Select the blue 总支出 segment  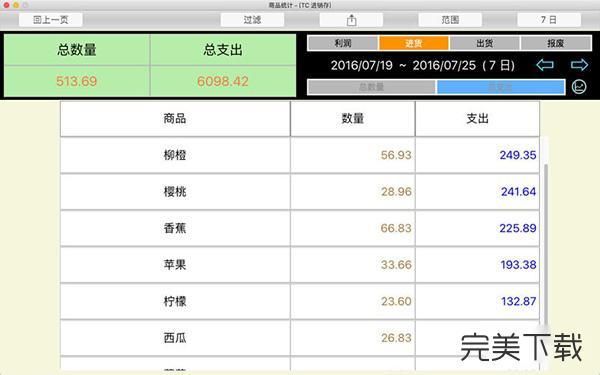(x=501, y=87)
